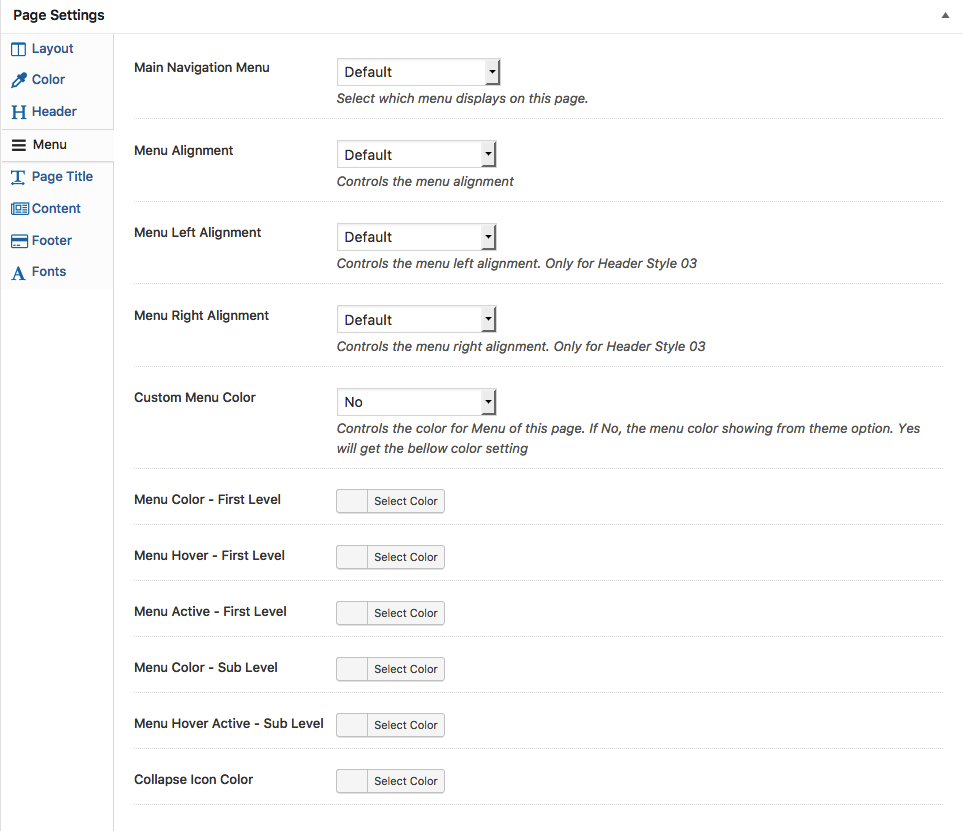Open the Menu Alignment dropdown
Screen dimensions: 963x831
416,155
